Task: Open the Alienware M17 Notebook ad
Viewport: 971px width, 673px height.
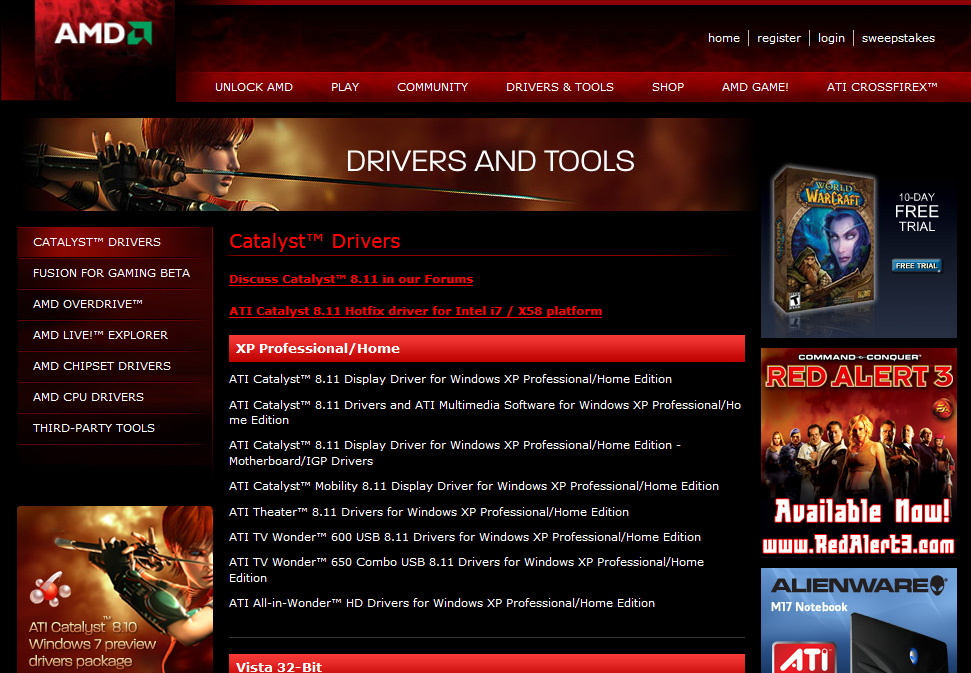Action: [x=858, y=620]
